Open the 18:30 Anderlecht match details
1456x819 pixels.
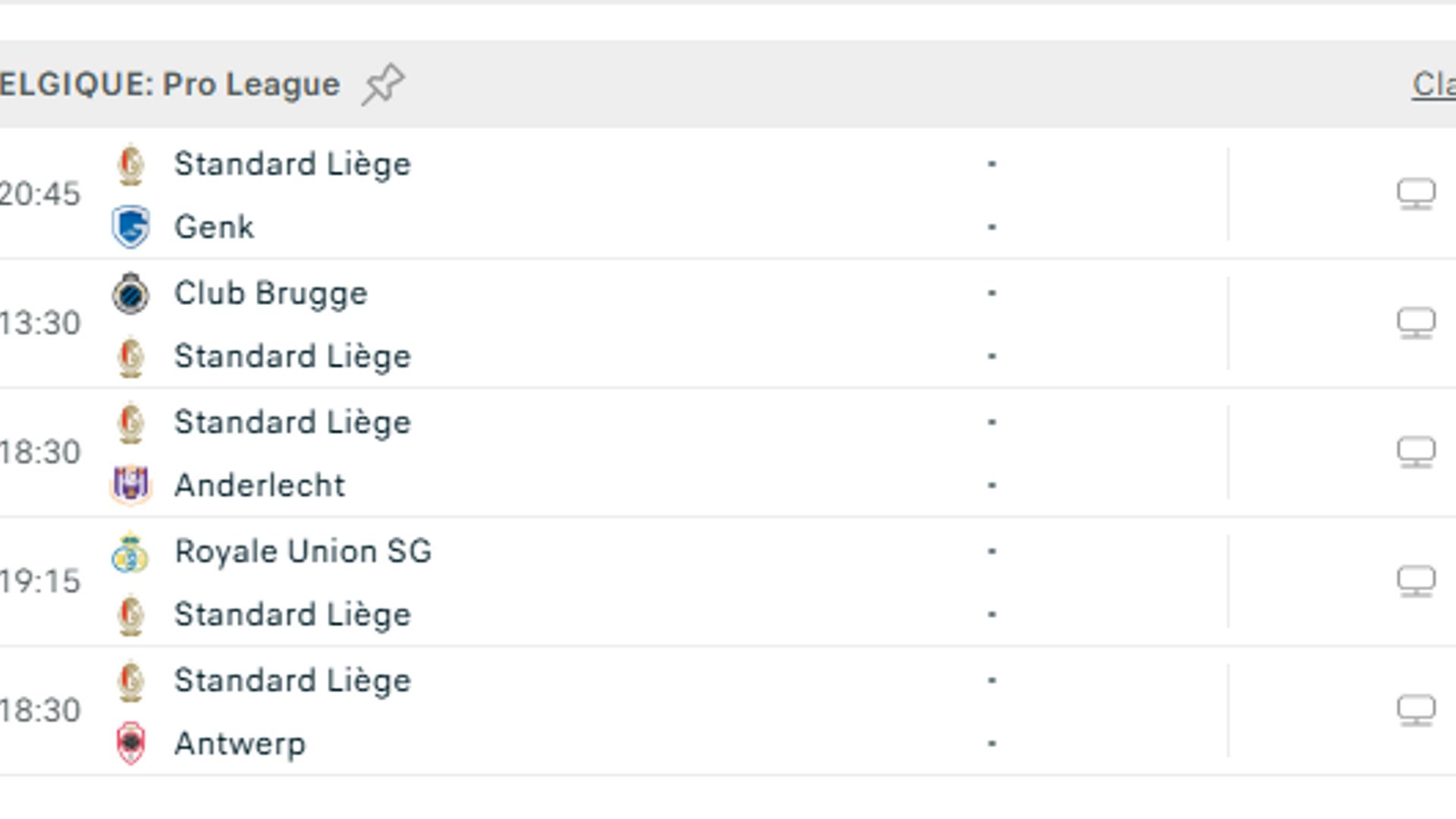[x=531, y=452]
